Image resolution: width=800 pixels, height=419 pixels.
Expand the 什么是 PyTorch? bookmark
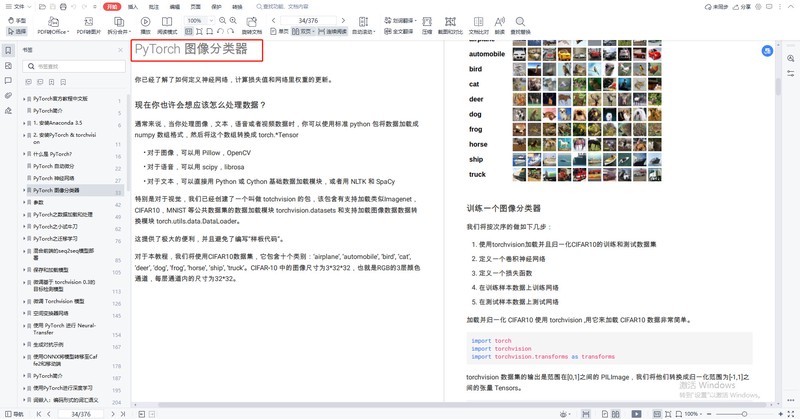click(24, 154)
